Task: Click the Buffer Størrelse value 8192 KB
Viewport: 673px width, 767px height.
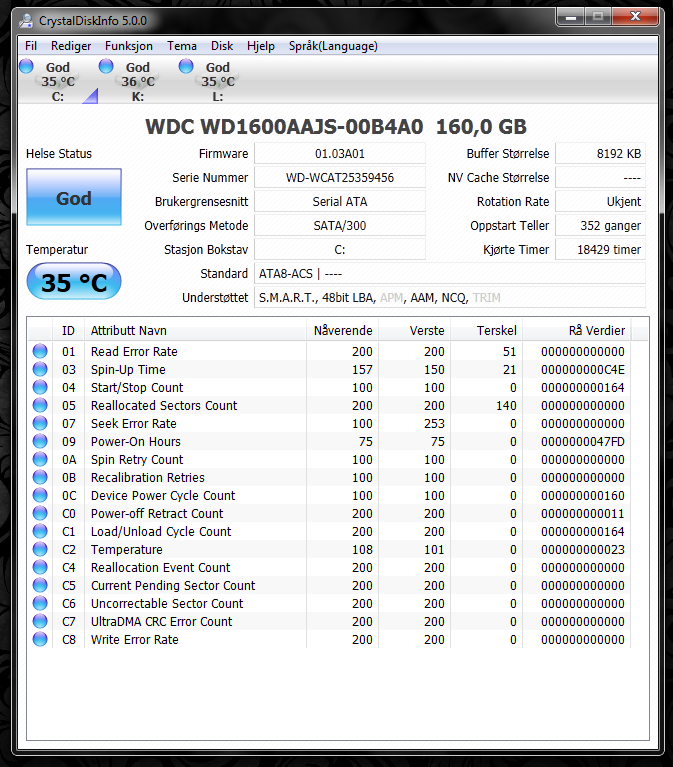Action: (x=601, y=154)
